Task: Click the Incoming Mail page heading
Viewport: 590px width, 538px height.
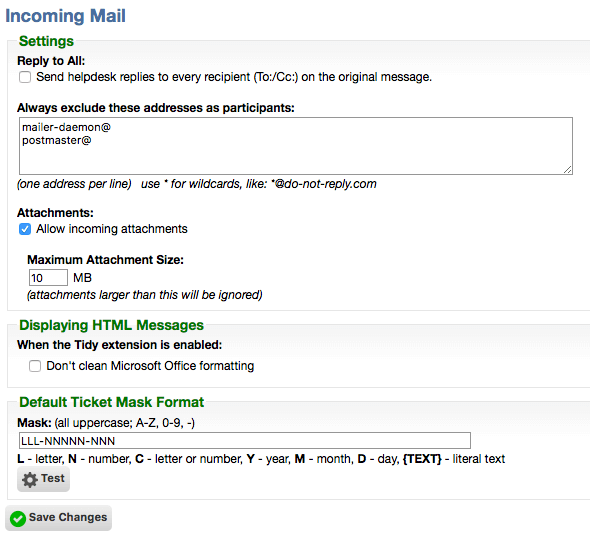Action: coord(65,16)
